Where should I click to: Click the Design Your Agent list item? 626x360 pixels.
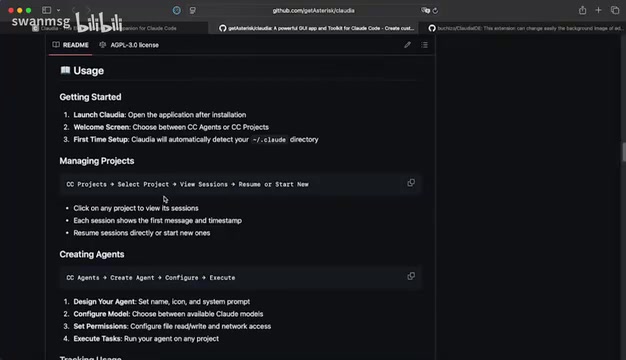162,301
